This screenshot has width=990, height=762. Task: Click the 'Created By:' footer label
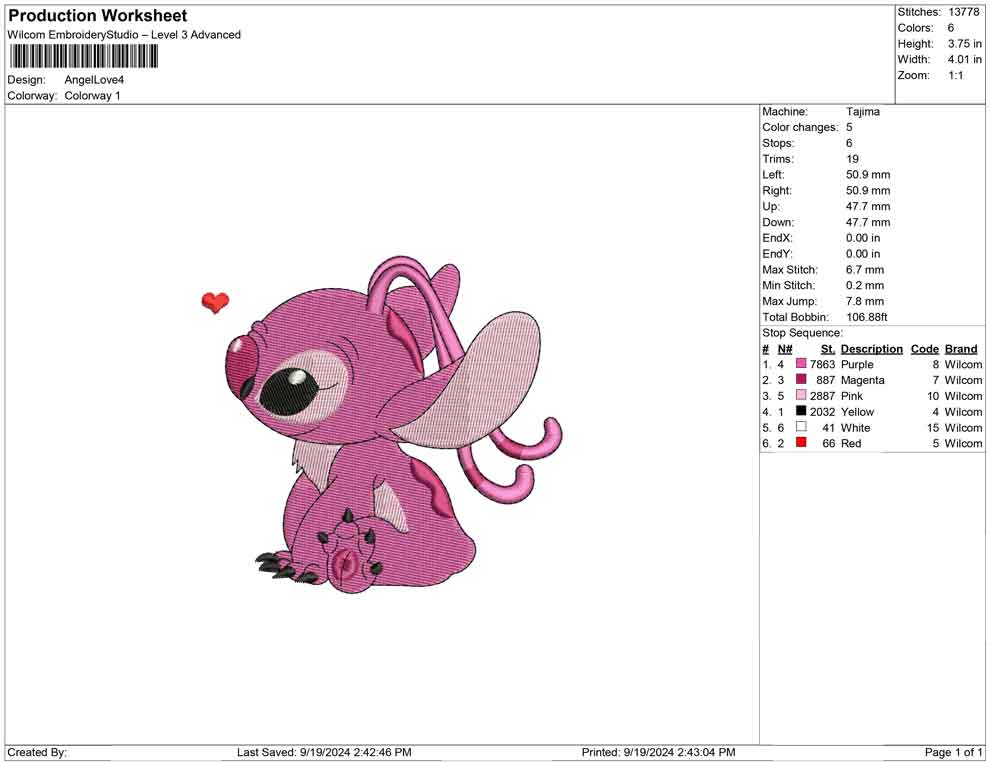pos(37,752)
